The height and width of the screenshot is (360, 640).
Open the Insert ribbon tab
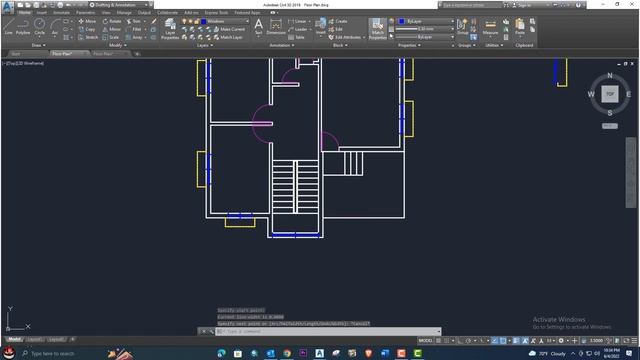[42, 13]
